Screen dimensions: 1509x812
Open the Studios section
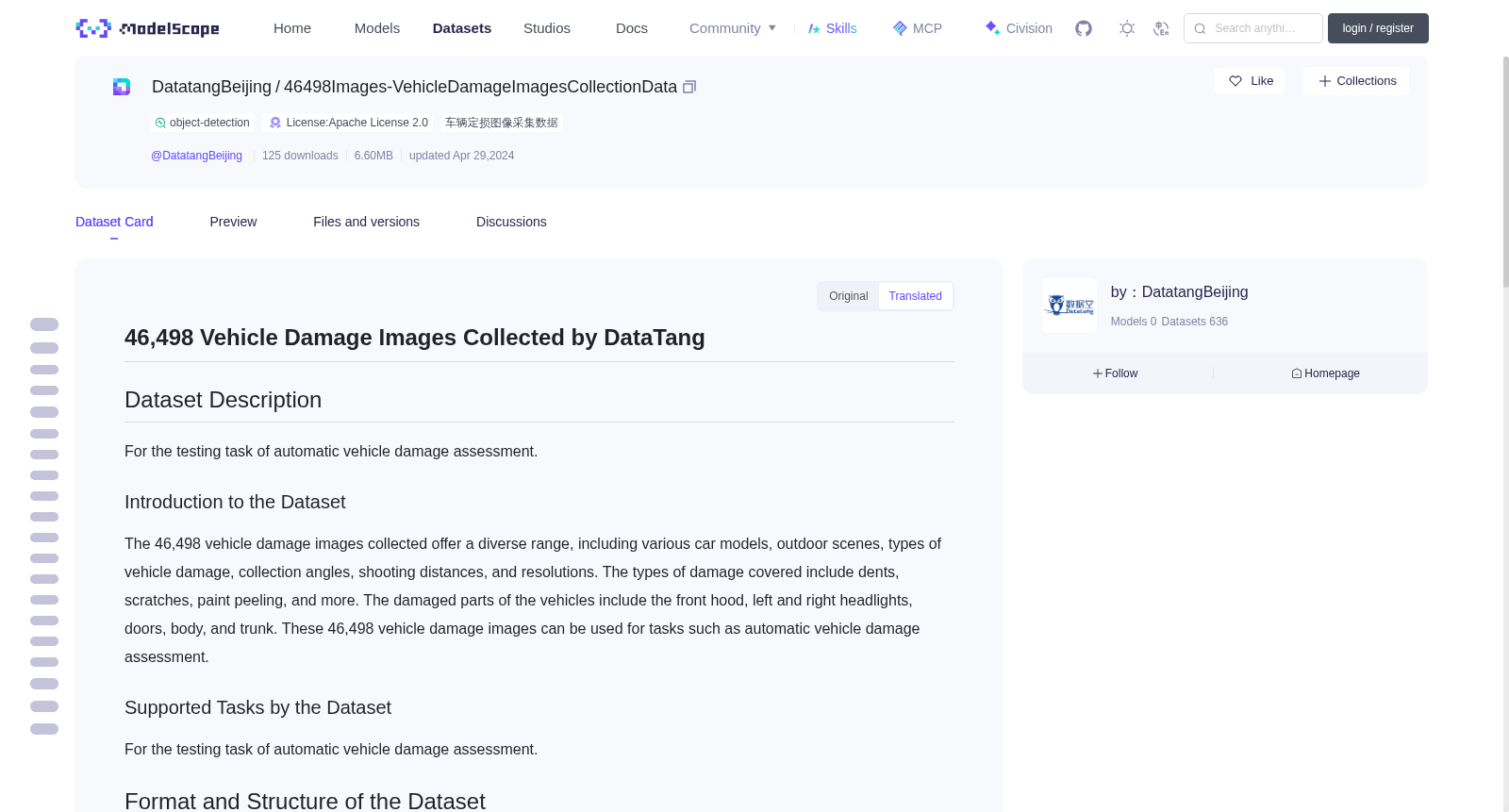point(547,28)
